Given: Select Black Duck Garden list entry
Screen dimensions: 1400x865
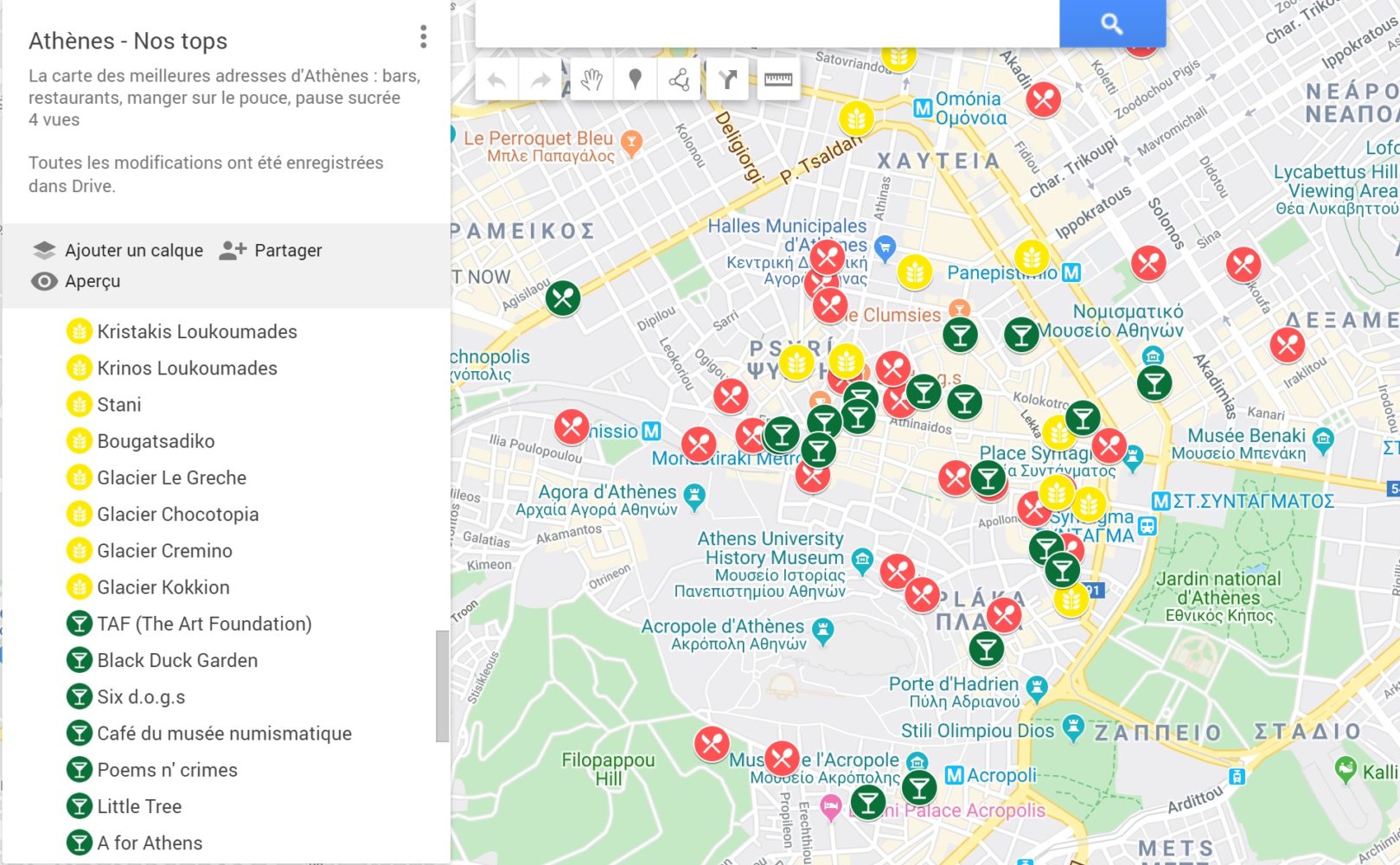Looking at the screenshot, I should (177, 661).
